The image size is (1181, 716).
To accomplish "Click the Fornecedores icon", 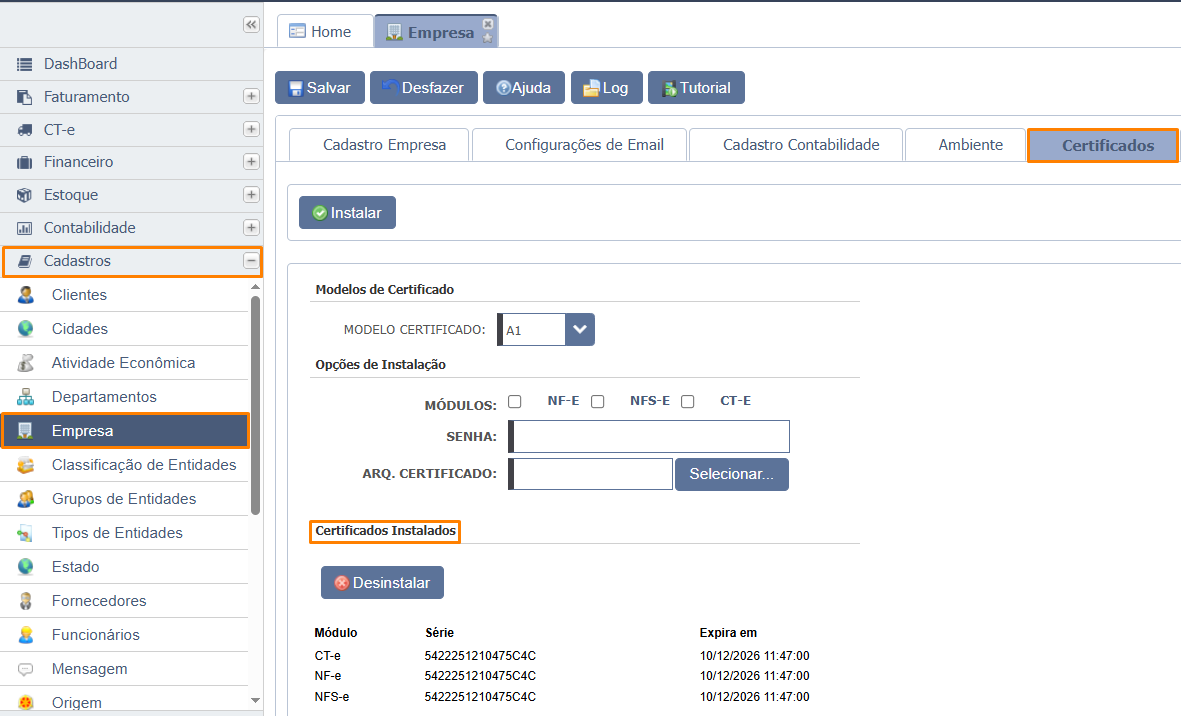I will [26, 601].
